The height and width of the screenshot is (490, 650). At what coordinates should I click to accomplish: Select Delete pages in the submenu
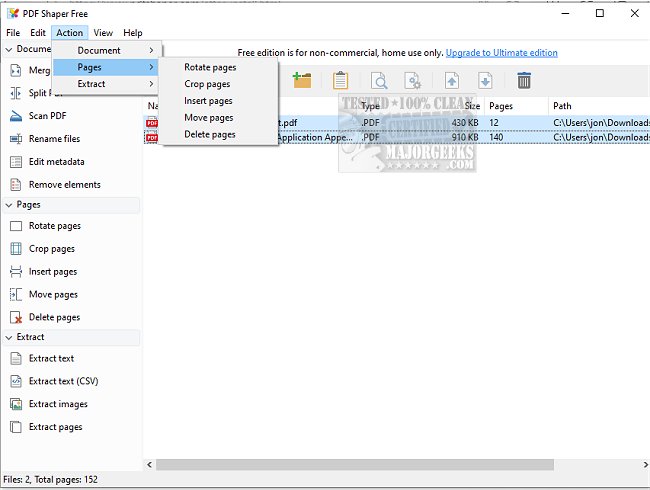[x=209, y=134]
